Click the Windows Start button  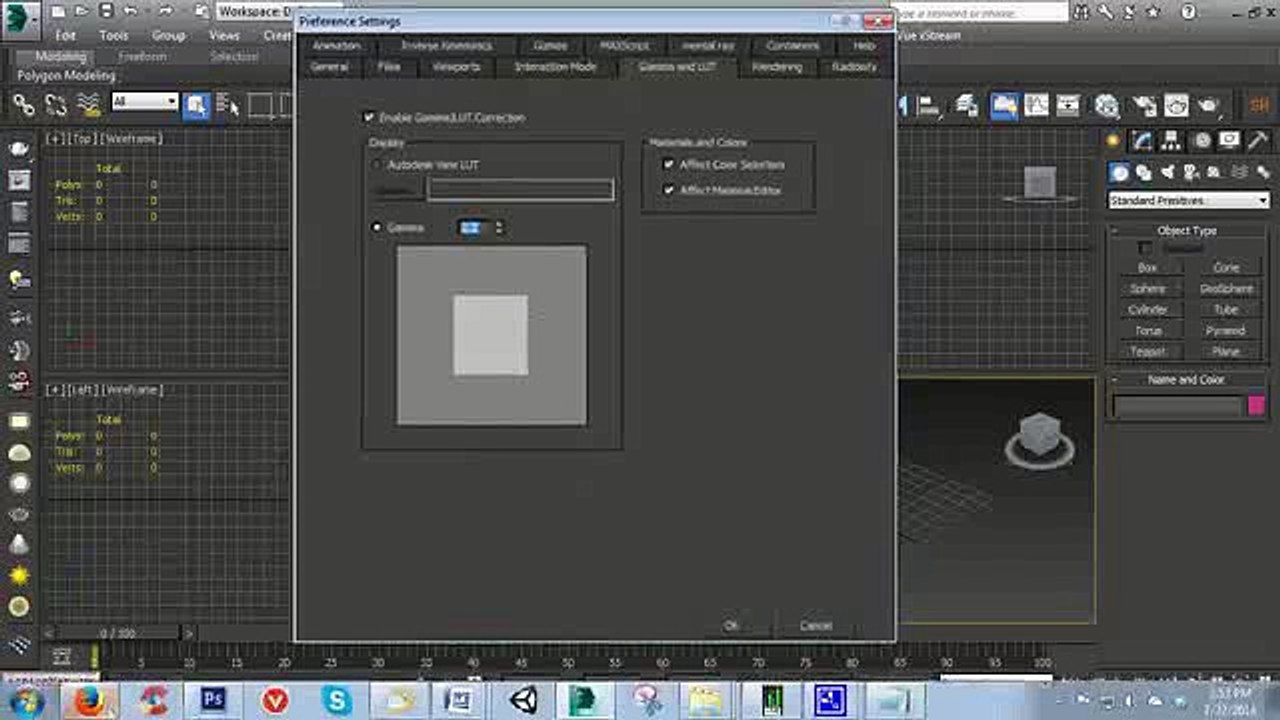27,700
